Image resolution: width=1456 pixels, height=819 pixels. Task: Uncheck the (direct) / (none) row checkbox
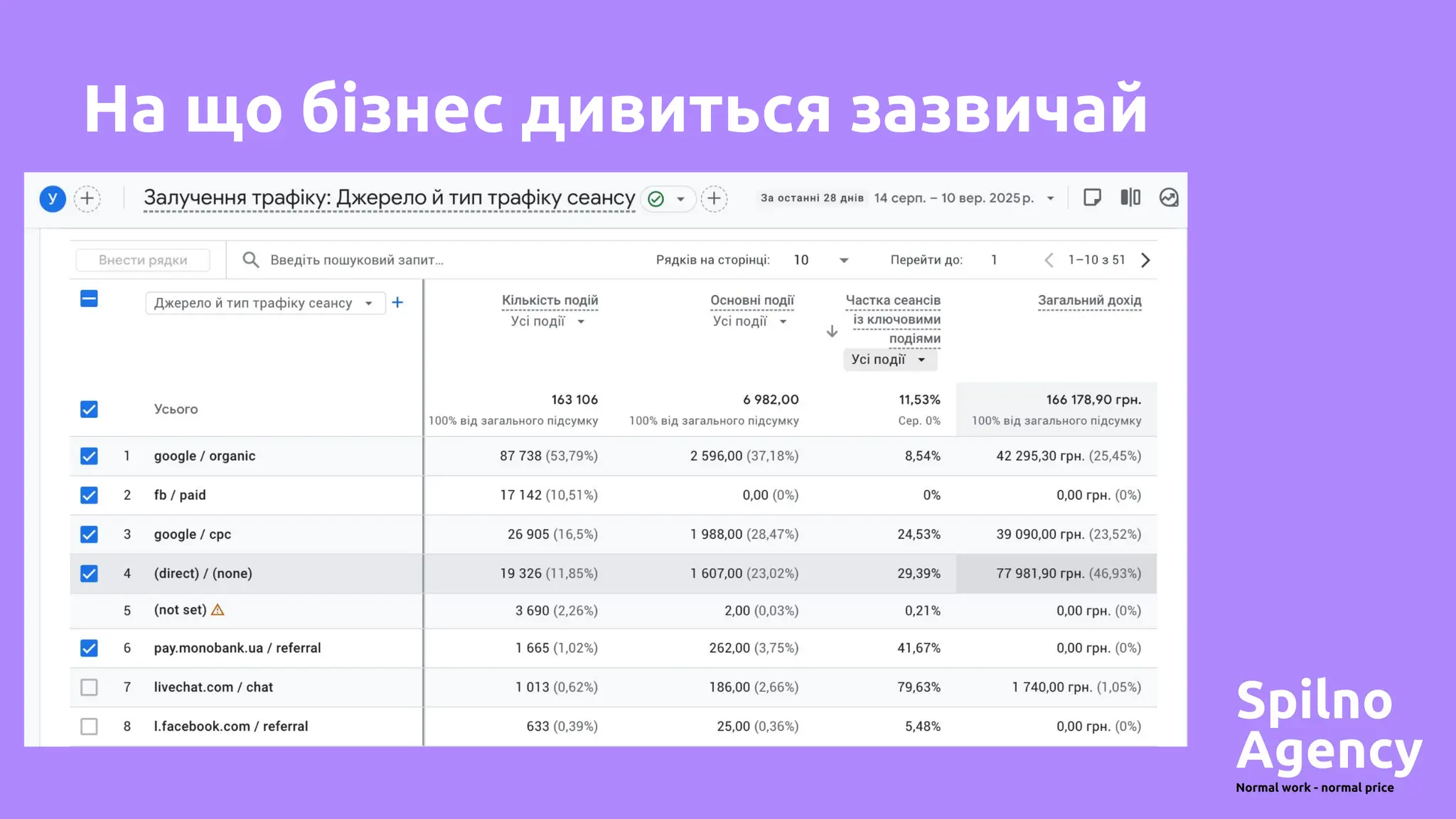[x=89, y=573]
